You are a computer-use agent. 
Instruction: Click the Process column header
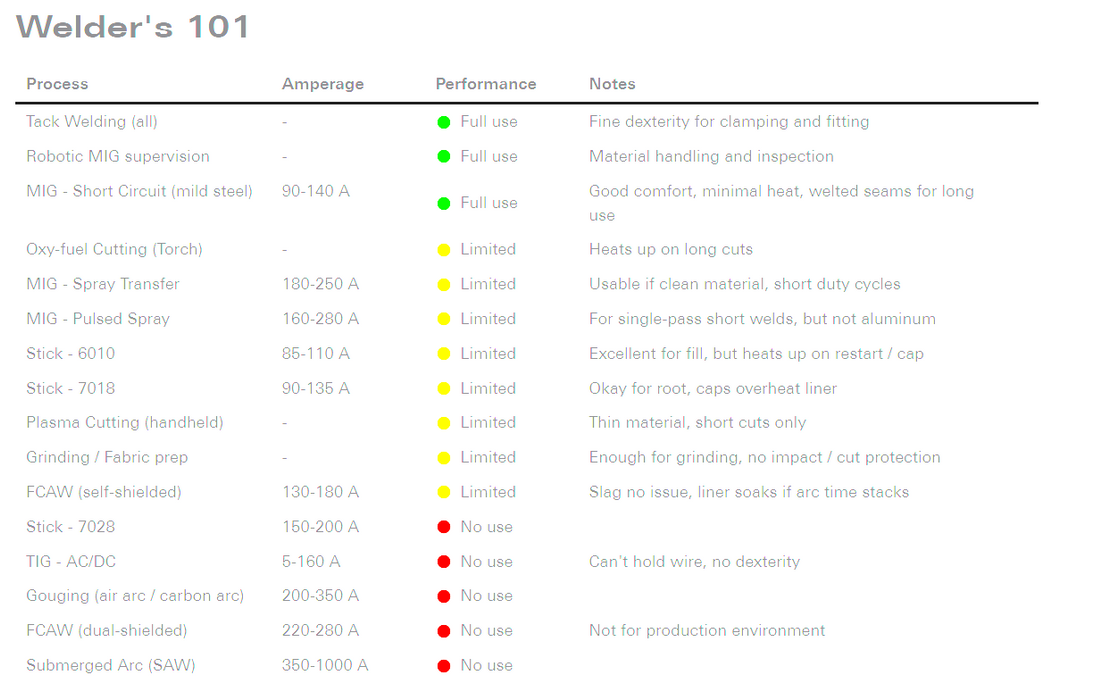[57, 84]
